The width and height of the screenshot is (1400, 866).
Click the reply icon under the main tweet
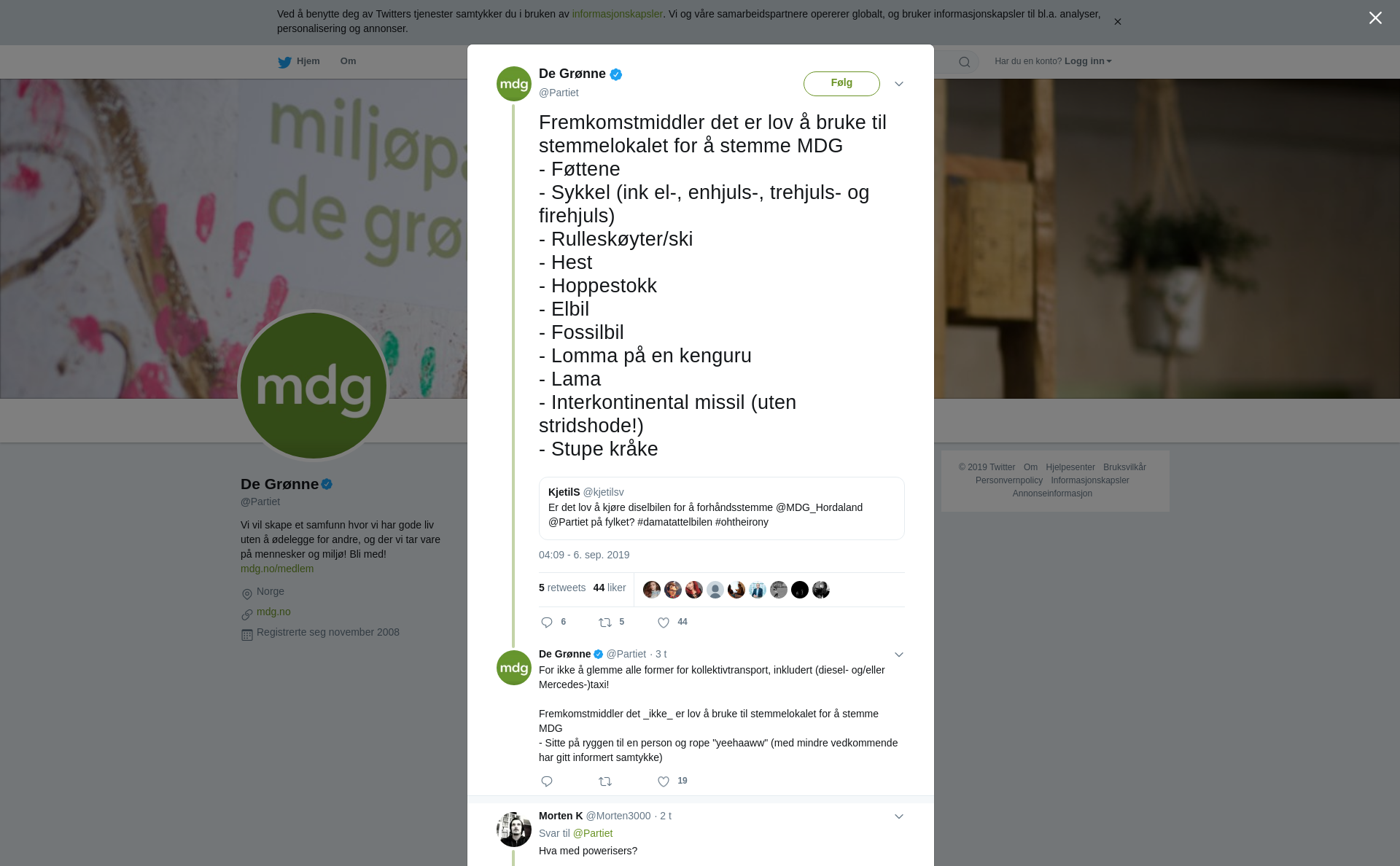547,623
